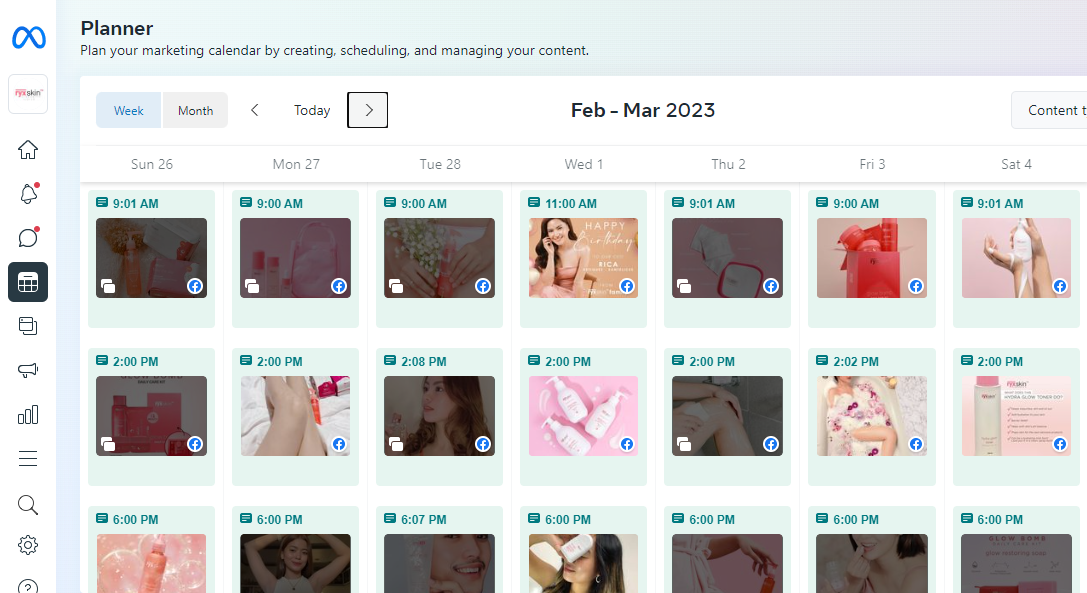Open Help question mark icon

[x=28, y=586]
